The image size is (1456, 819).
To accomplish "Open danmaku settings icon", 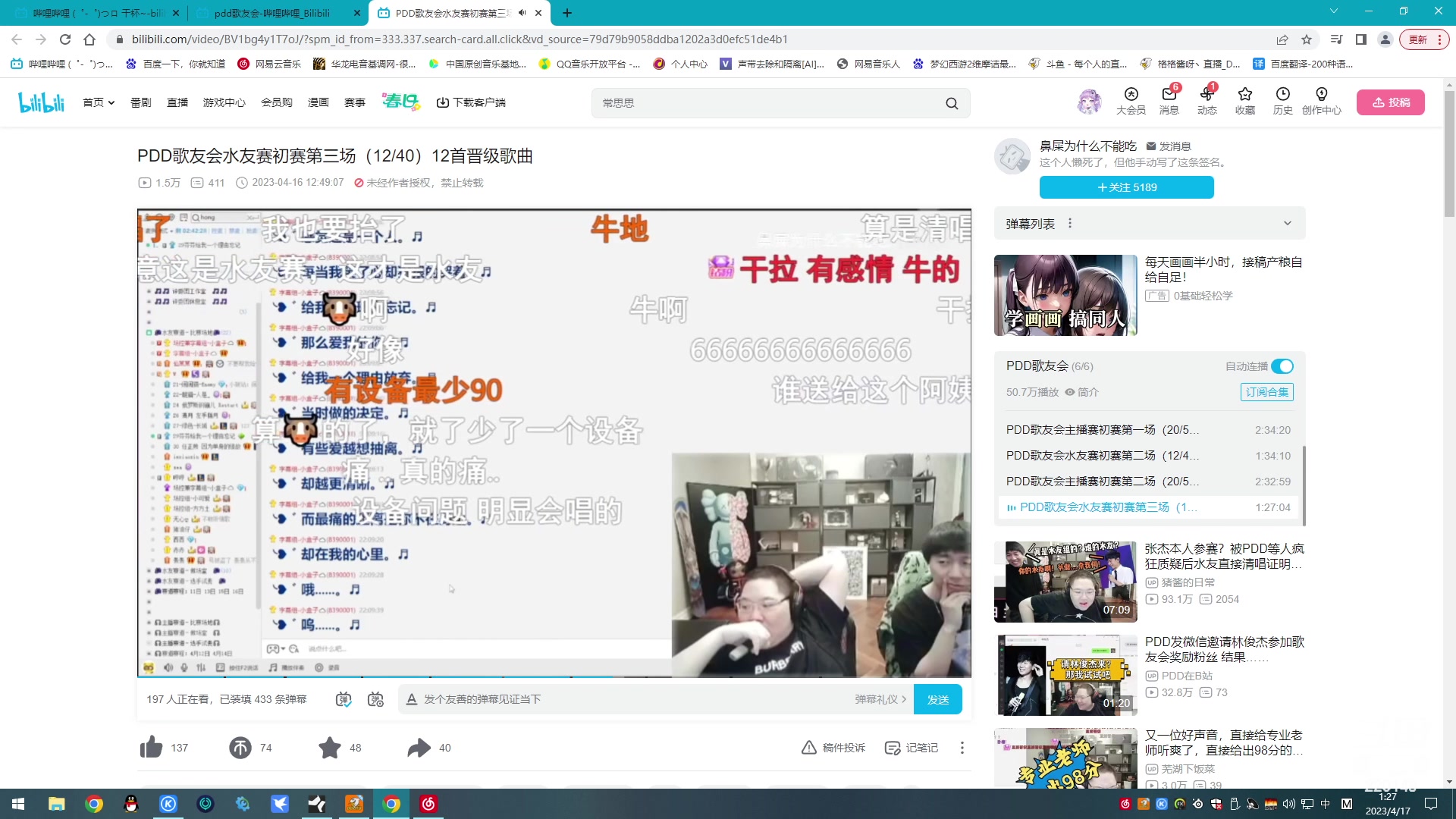I will (x=375, y=699).
